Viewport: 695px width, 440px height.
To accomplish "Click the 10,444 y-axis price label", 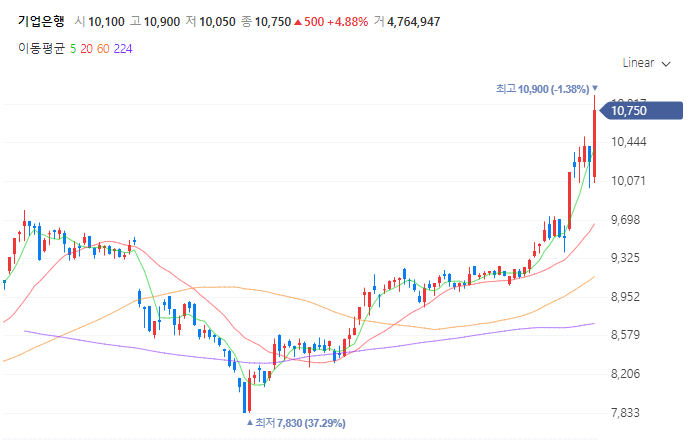I will [x=629, y=142].
